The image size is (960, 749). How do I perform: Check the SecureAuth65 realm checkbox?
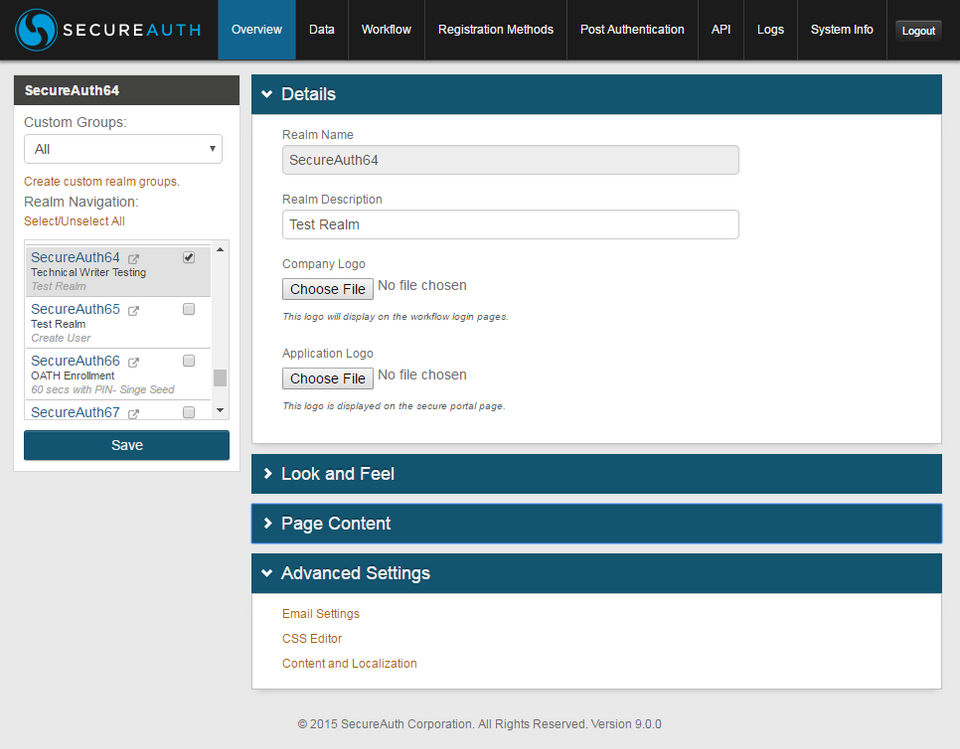[x=189, y=309]
